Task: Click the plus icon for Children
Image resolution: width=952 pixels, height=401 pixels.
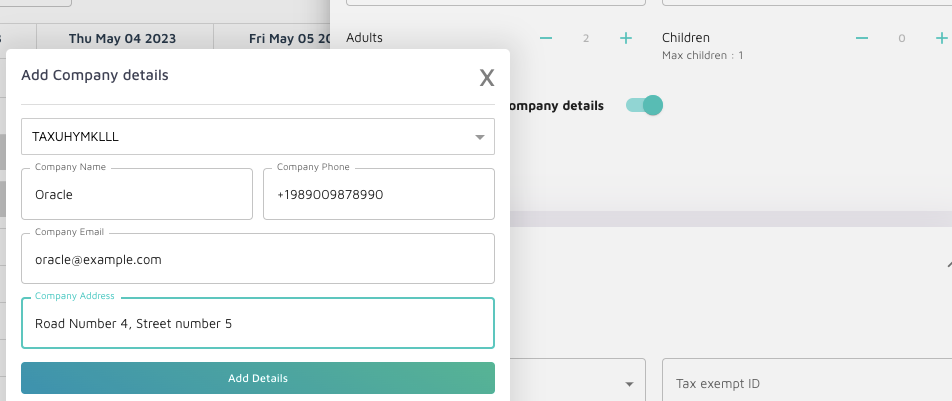Action: [941, 38]
